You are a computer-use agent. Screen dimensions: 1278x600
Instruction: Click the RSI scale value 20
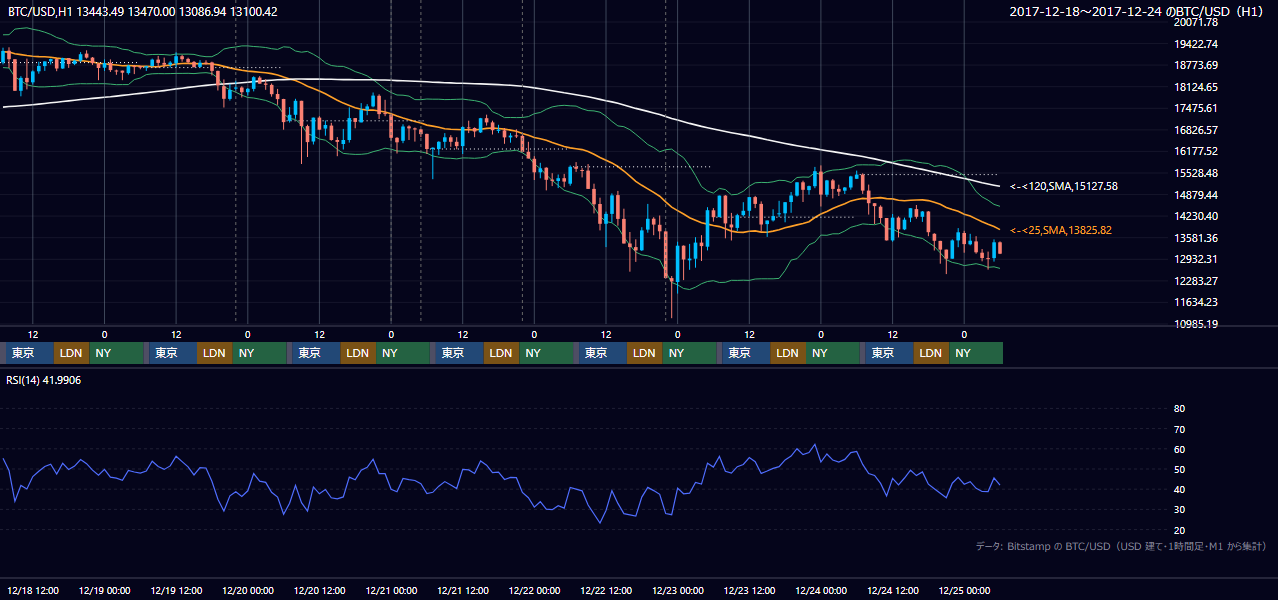coord(1179,530)
